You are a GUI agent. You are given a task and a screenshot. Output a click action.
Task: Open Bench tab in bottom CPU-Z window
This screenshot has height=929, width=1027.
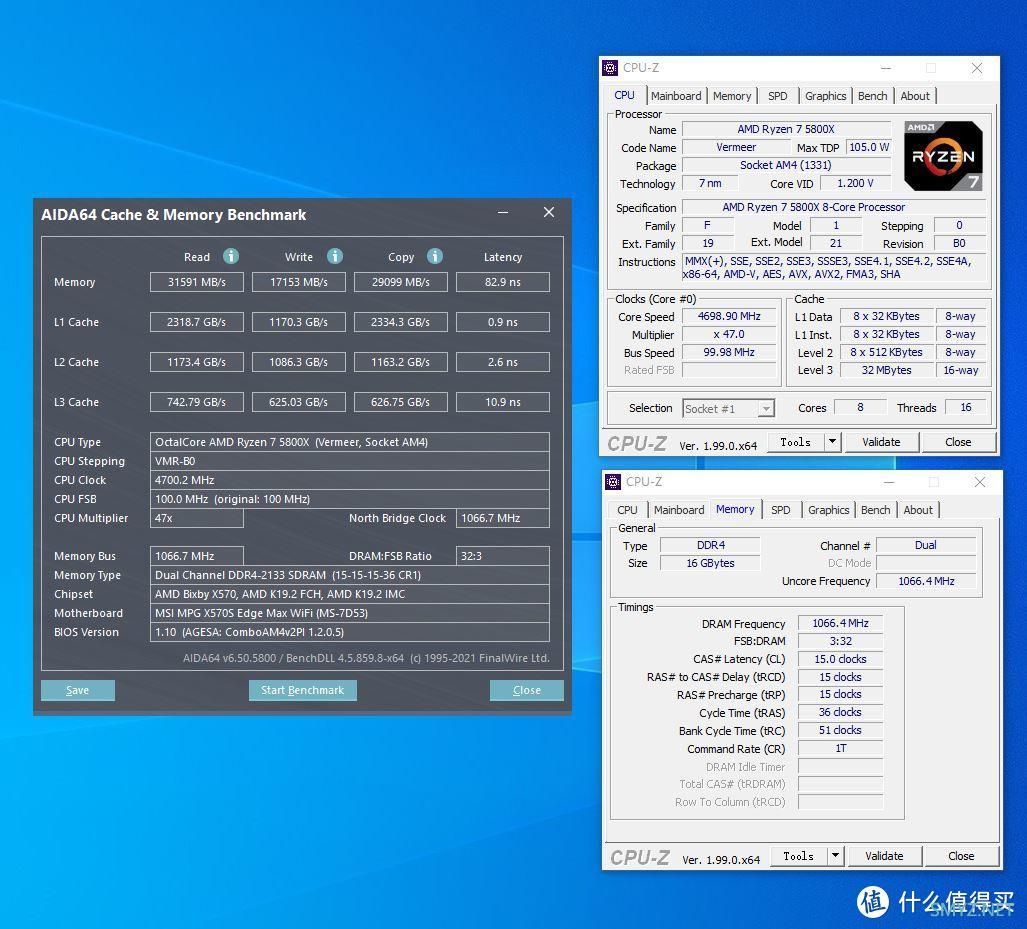876,510
